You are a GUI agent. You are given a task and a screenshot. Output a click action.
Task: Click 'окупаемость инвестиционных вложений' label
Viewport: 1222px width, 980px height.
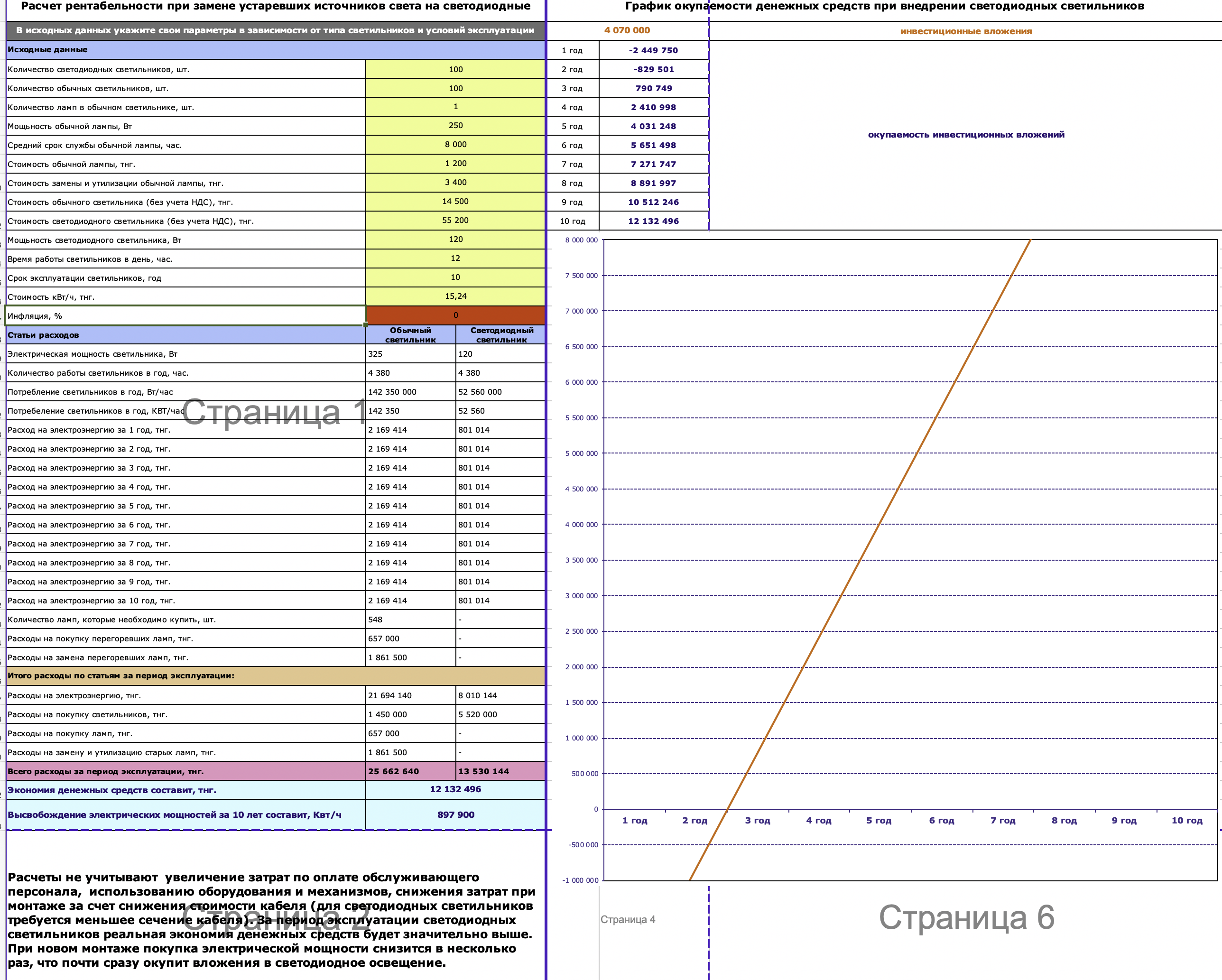(966, 135)
